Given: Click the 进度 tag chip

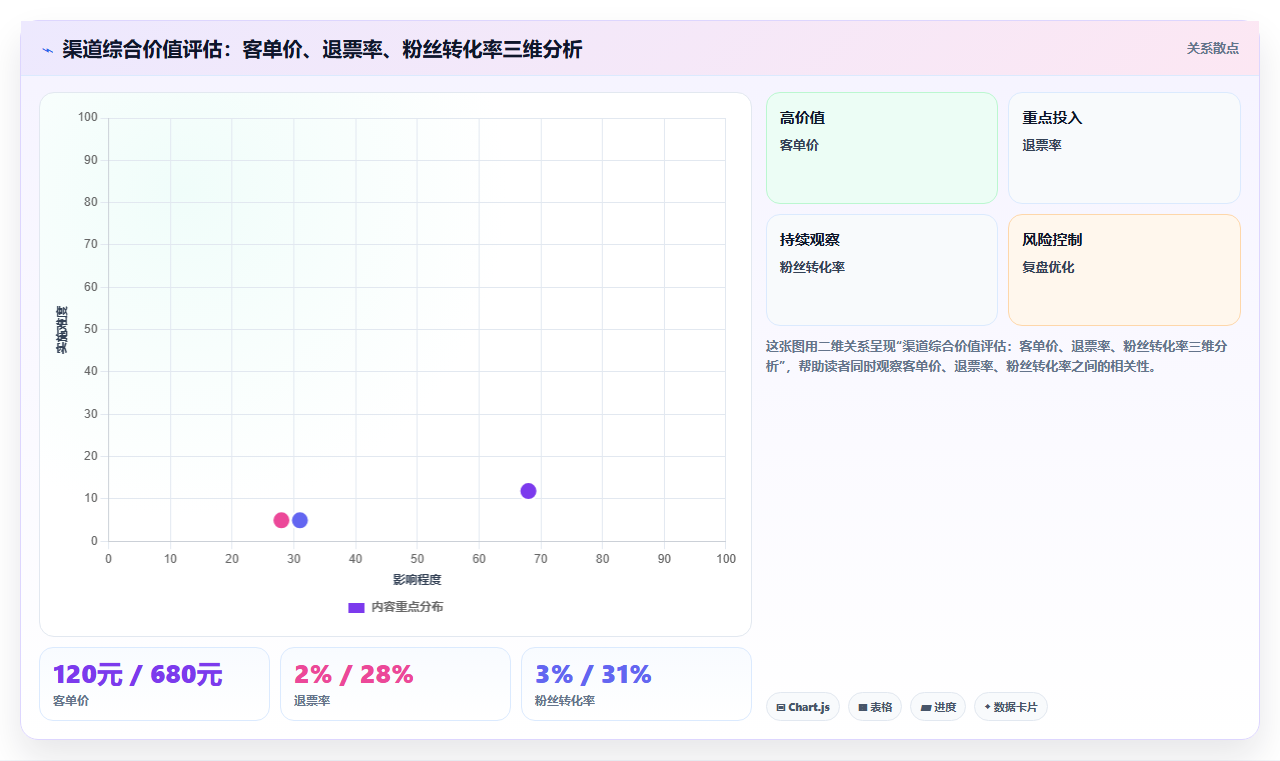Looking at the screenshot, I should pyautogui.click(x=938, y=707).
